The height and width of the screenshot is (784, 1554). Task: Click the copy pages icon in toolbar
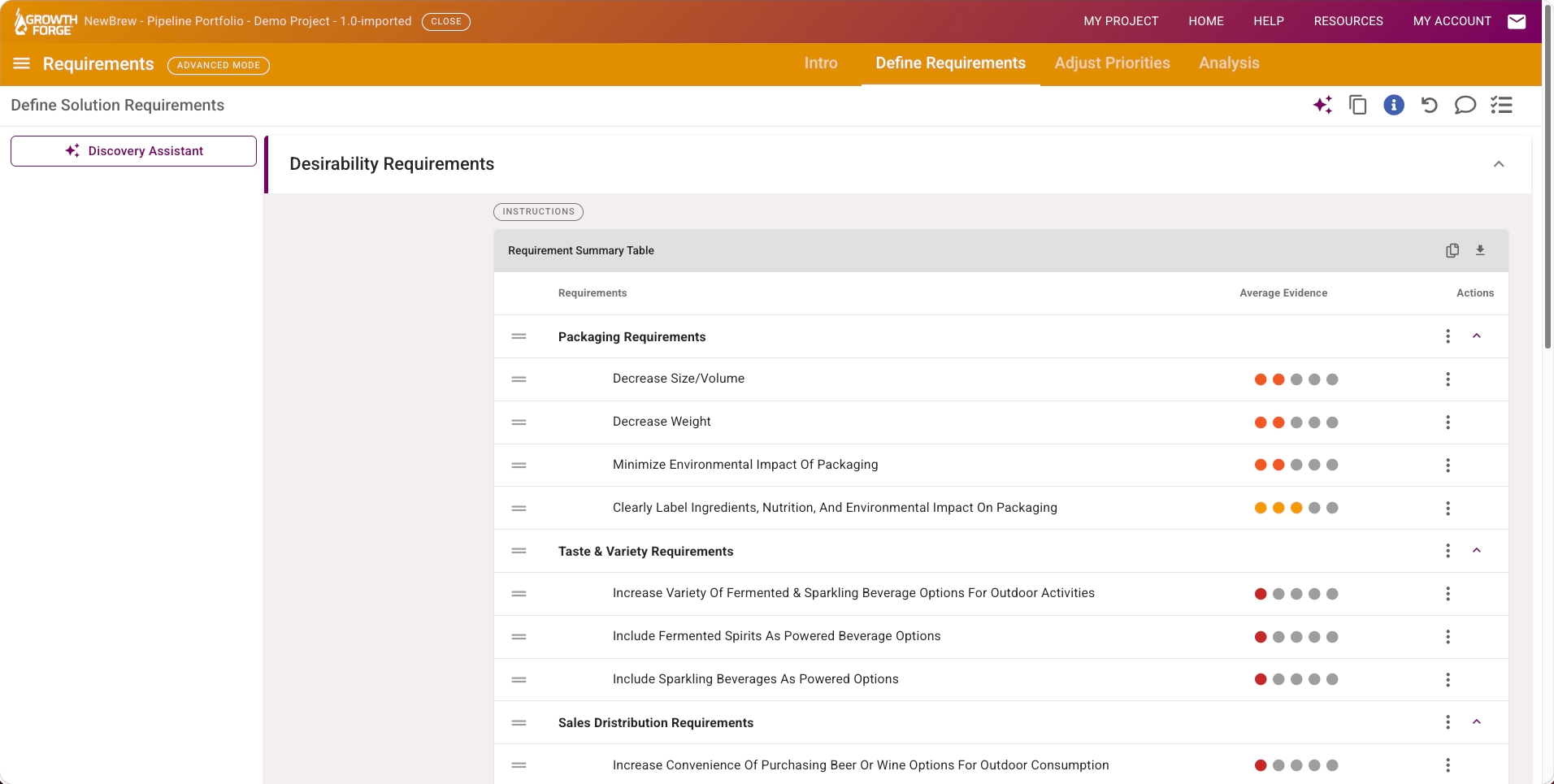tap(1357, 105)
